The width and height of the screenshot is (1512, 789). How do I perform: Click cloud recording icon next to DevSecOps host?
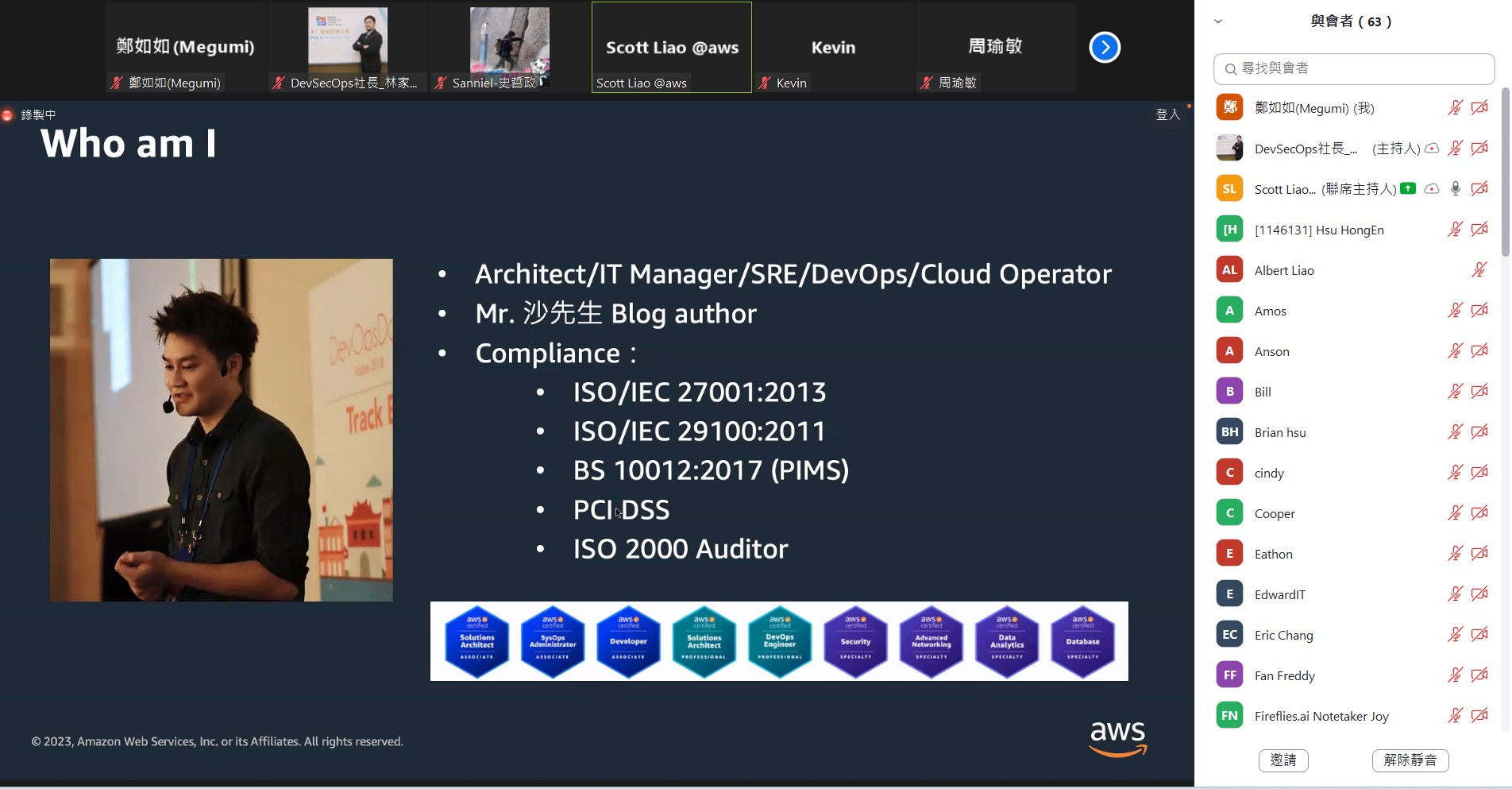coord(1432,149)
